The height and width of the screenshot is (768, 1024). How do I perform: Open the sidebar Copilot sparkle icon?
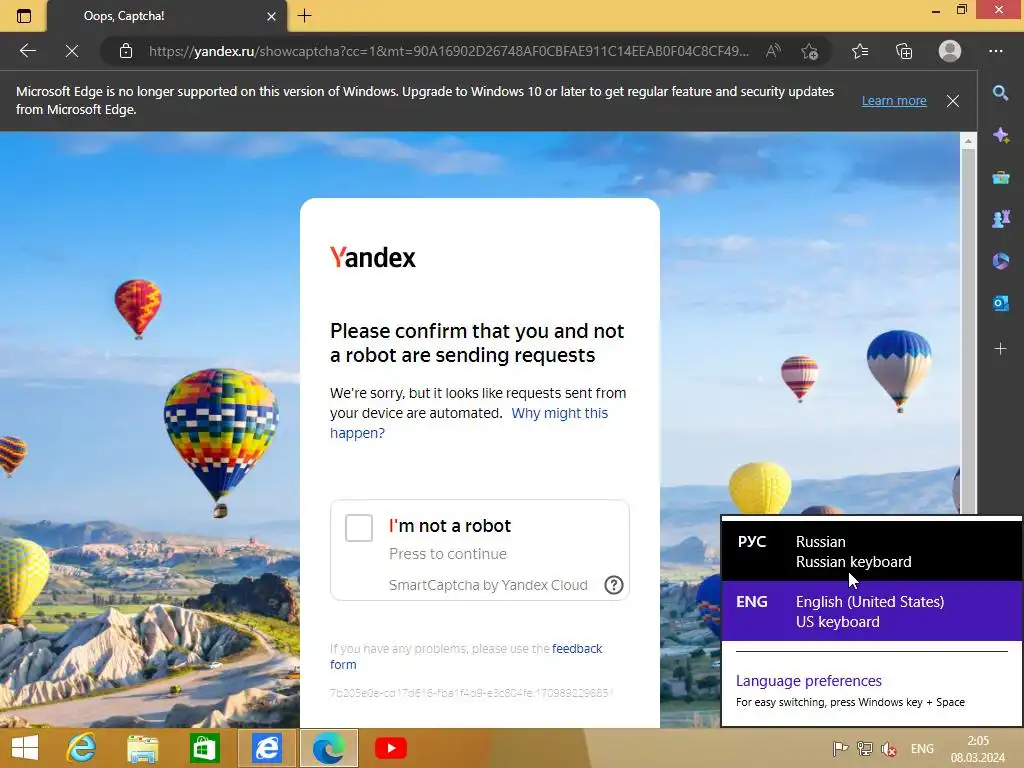[1000, 135]
